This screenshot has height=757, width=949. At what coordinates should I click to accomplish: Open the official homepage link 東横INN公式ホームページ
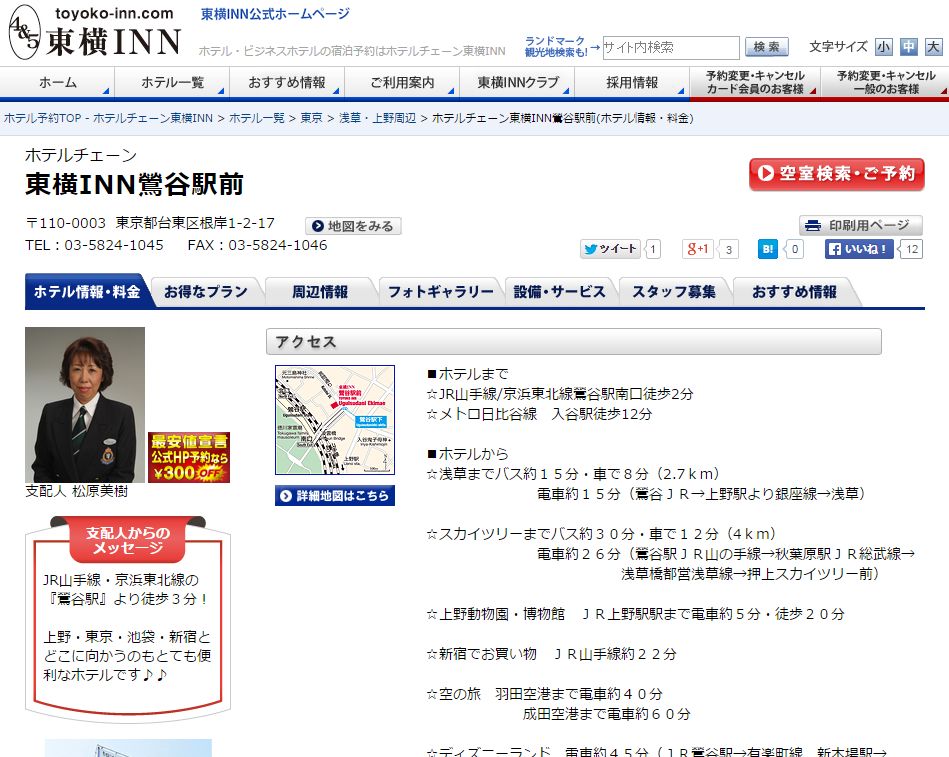click(x=275, y=14)
